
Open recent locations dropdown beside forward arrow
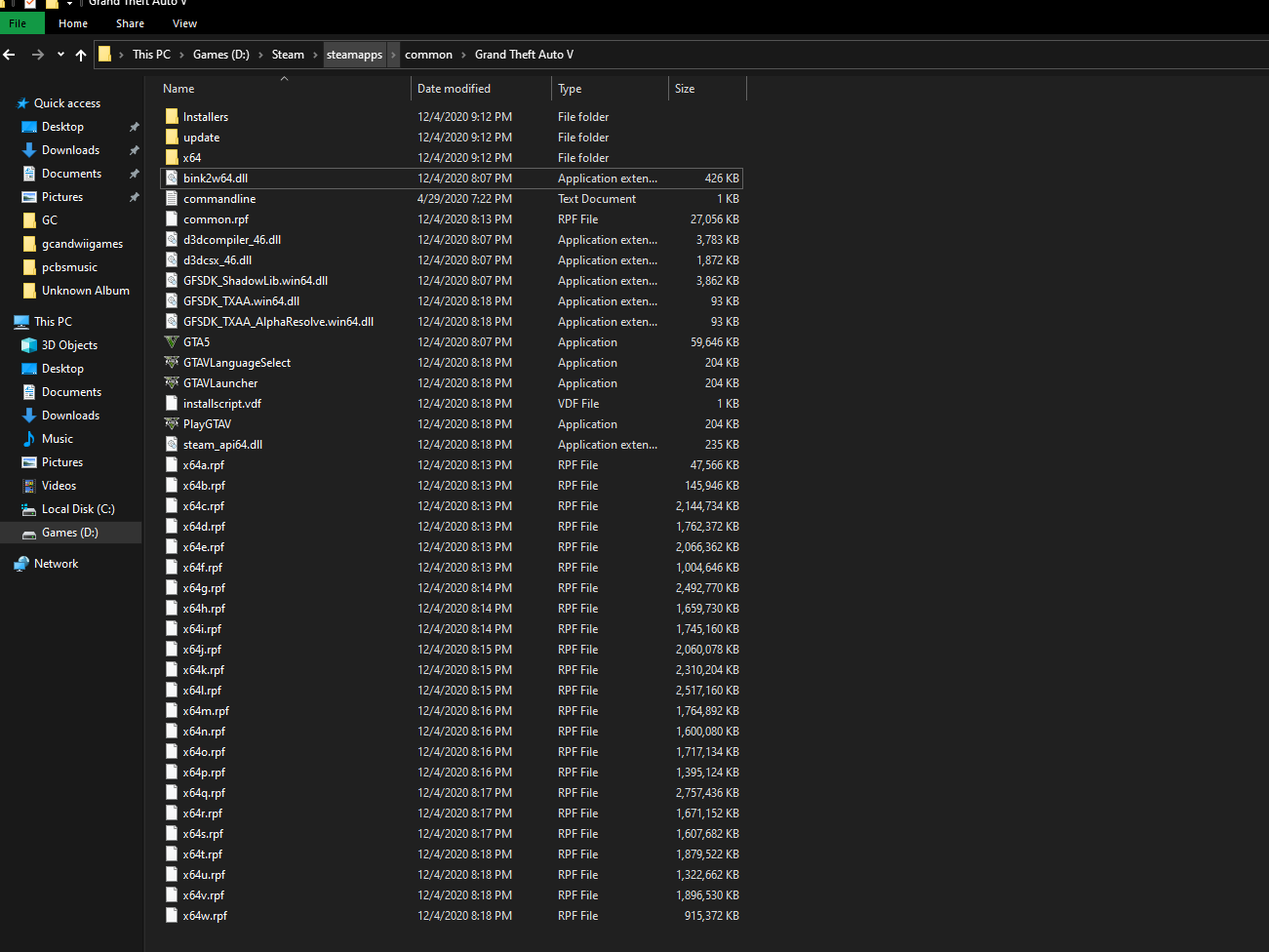[x=60, y=55]
